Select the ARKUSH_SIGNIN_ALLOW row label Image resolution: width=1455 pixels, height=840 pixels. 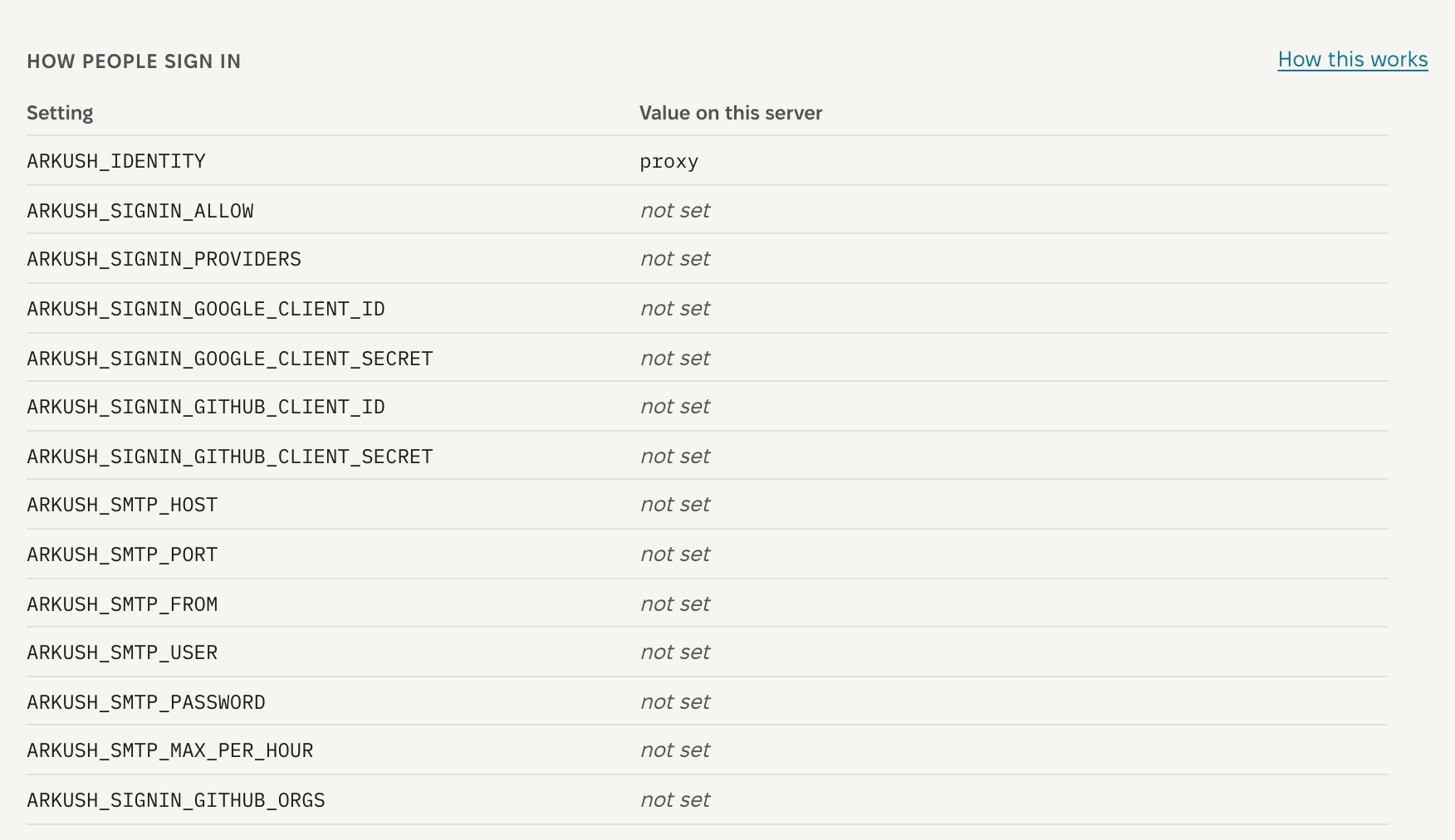click(x=140, y=211)
